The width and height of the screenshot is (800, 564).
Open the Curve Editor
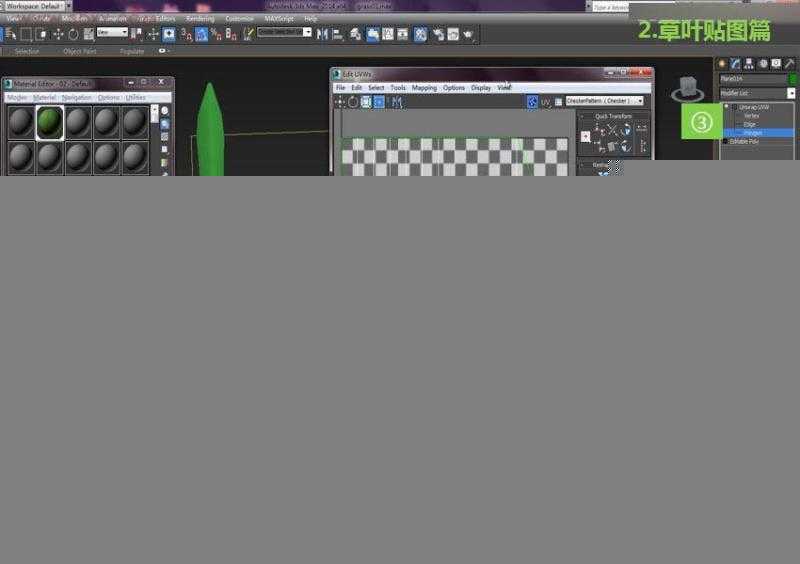coord(388,34)
